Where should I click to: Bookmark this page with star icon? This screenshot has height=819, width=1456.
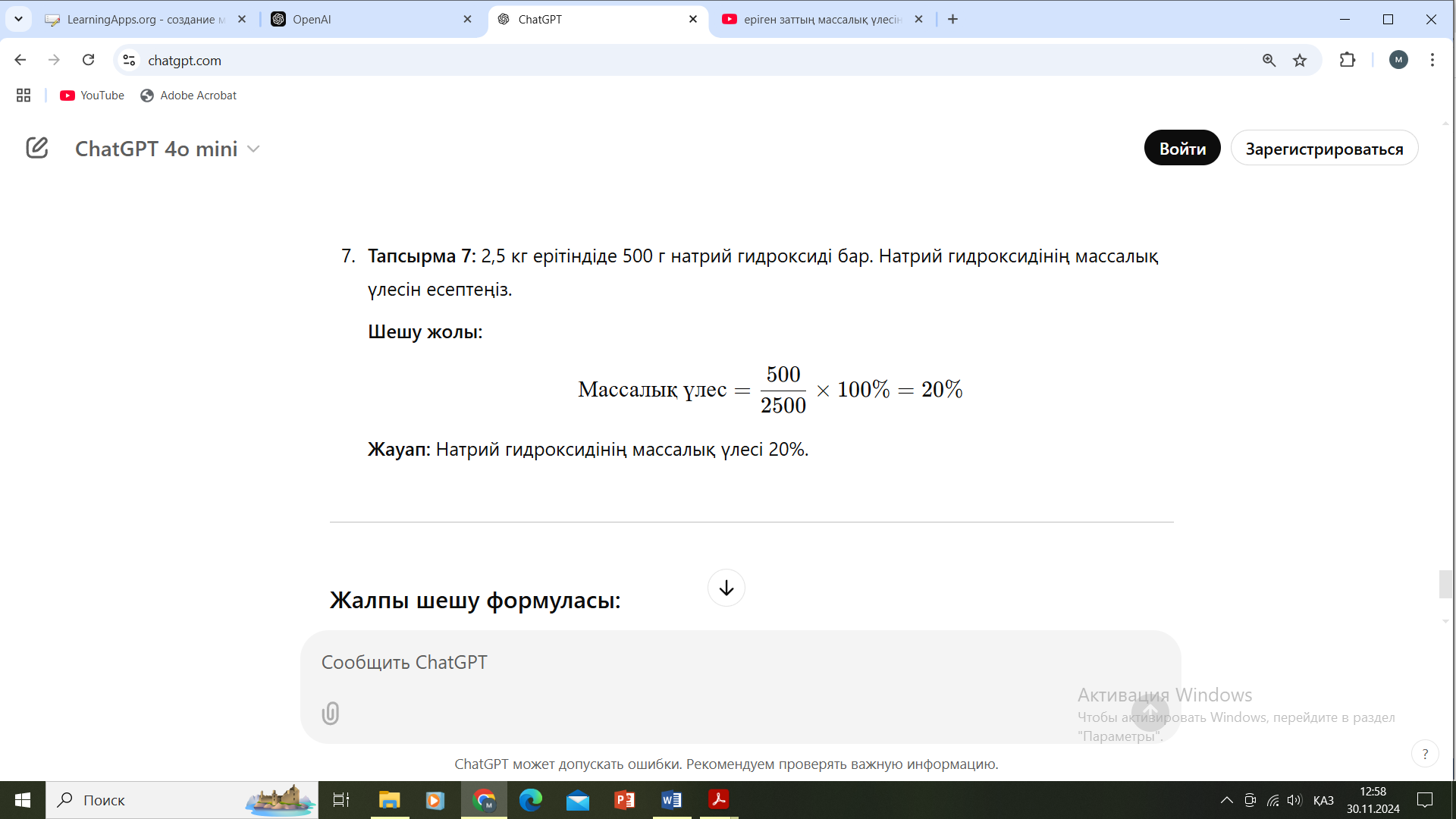coord(1300,61)
